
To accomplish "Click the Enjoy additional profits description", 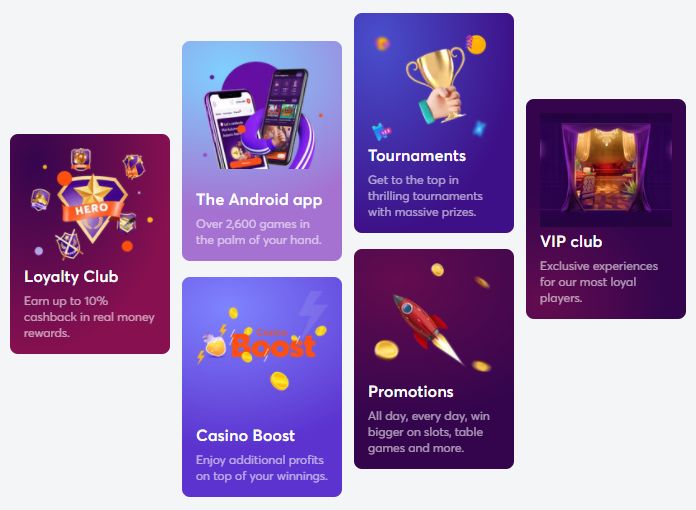I will click(x=262, y=468).
